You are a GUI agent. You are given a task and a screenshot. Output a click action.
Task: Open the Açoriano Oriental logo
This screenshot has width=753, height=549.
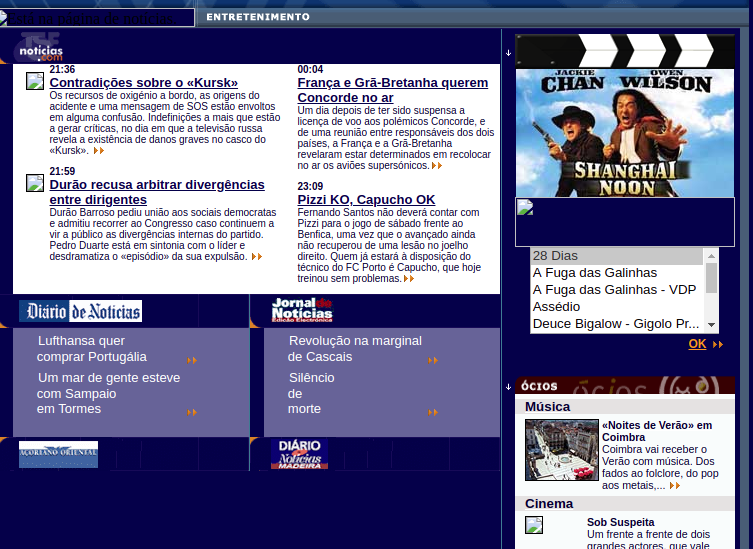[x=59, y=454]
